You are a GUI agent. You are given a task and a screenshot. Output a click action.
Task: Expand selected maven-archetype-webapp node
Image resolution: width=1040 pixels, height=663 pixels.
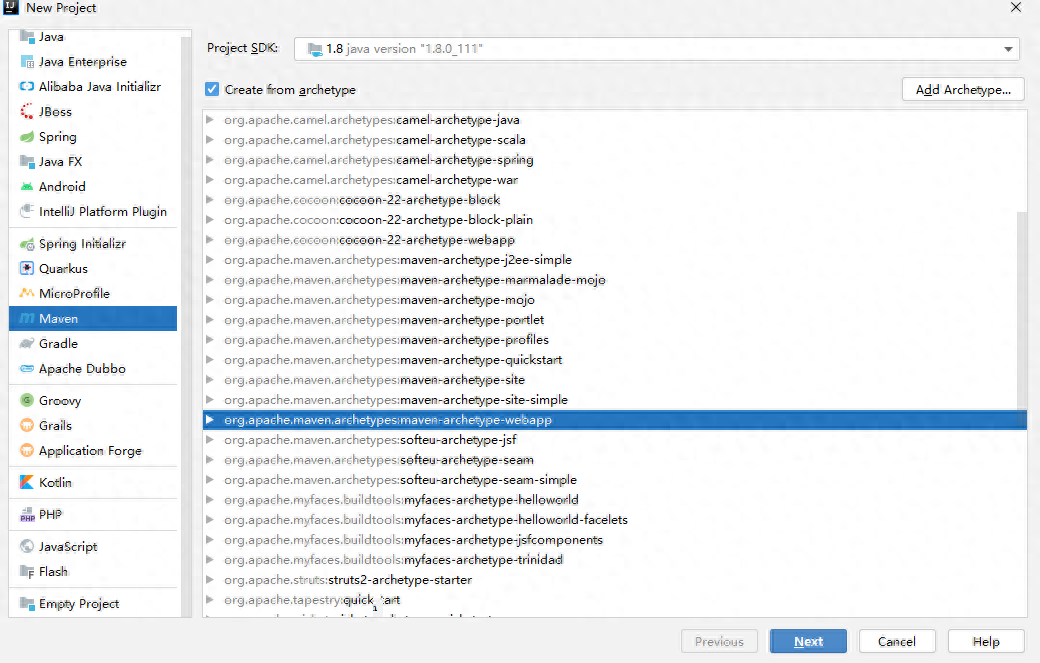(x=210, y=420)
